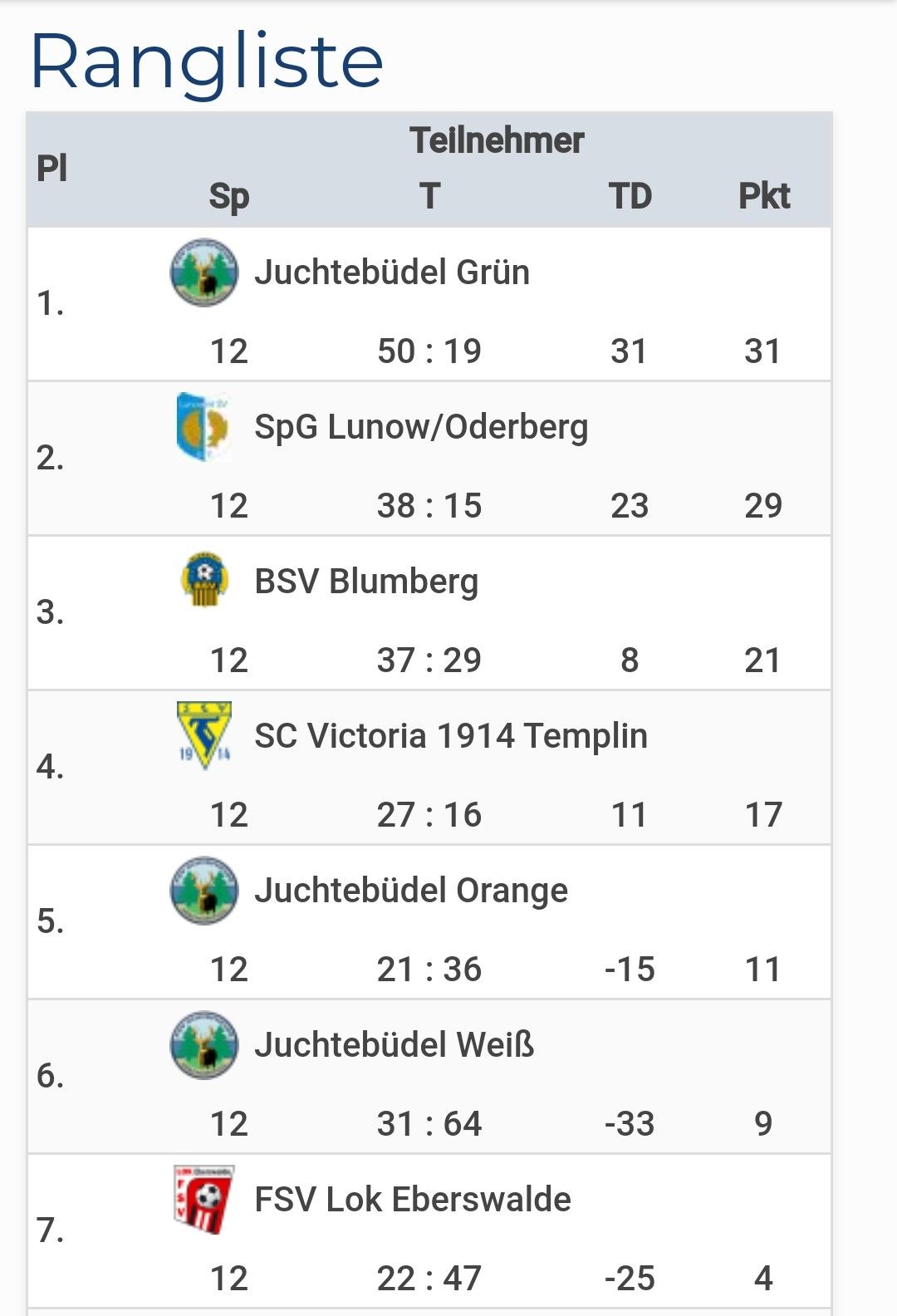897x1316 pixels.
Task: Open the Juchtebüdel Weiß team link
Action: pyautogui.click(x=394, y=1045)
